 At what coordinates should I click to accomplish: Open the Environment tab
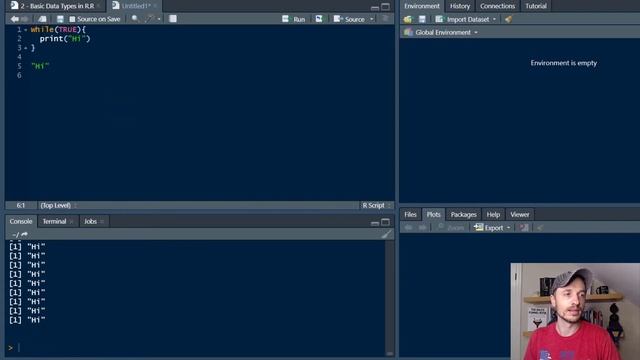[422, 6]
